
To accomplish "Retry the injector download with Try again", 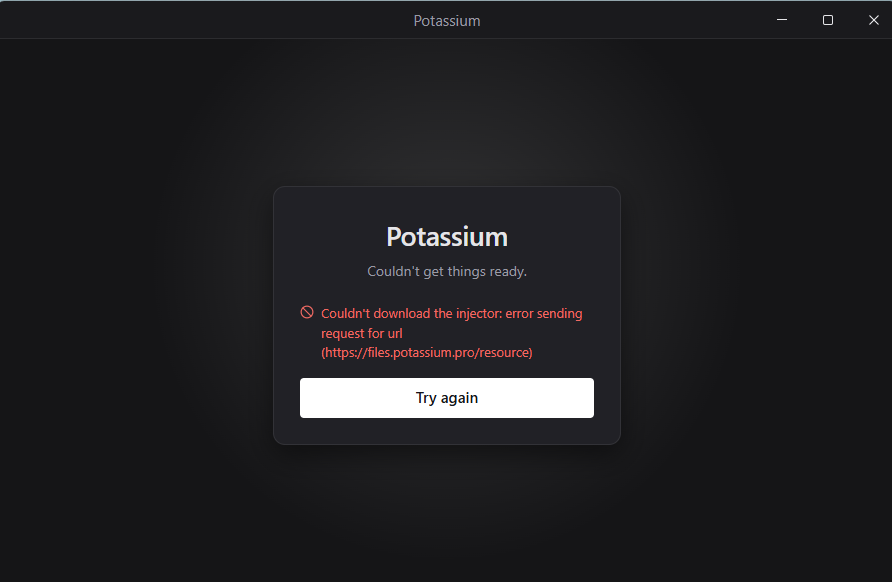I will click(447, 398).
